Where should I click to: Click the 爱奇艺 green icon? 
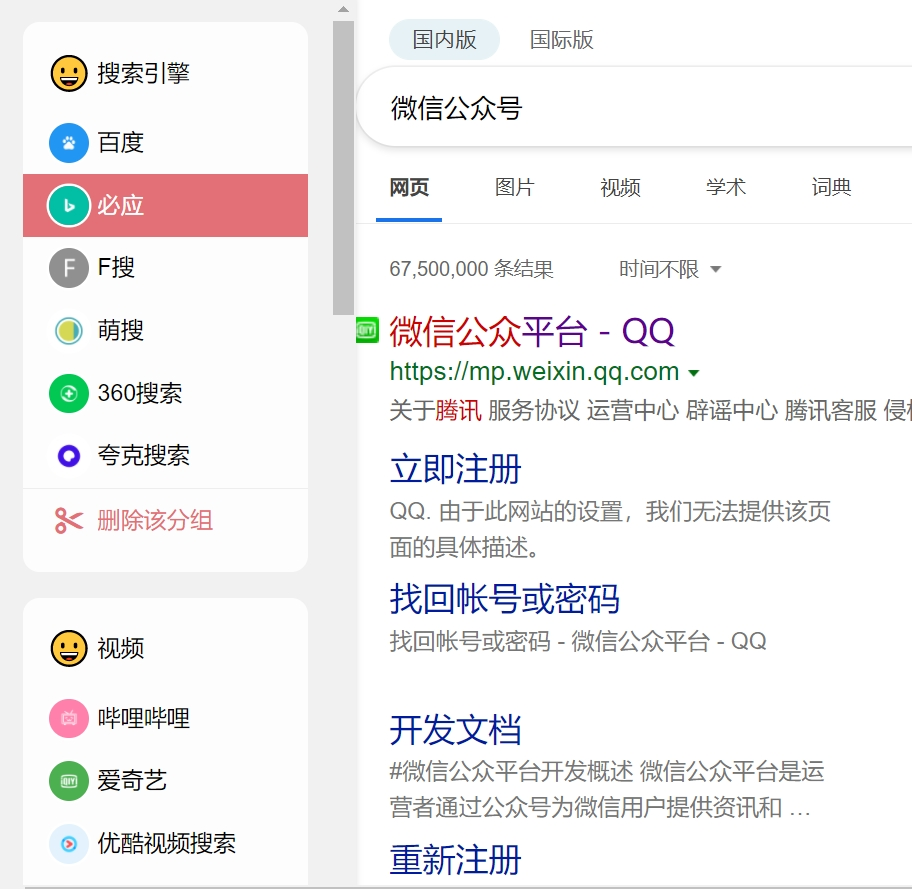pos(69,781)
